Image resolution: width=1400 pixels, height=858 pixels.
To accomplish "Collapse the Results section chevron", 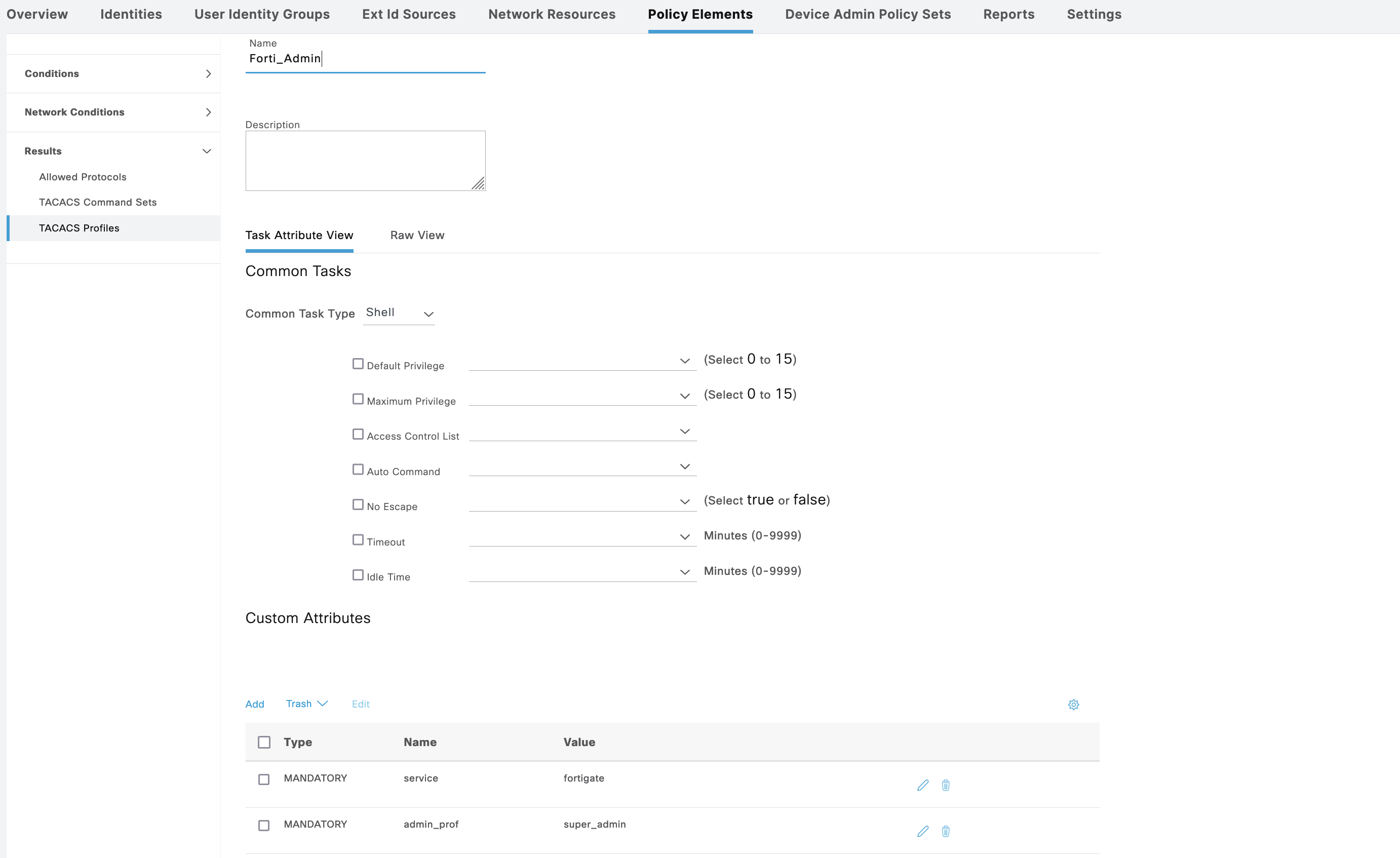I will tap(207, 151).
